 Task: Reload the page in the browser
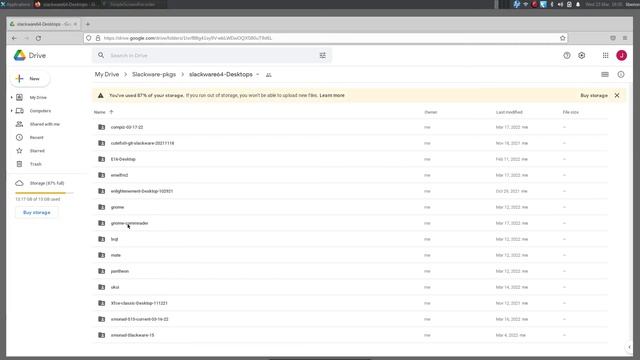click(38, 38)
